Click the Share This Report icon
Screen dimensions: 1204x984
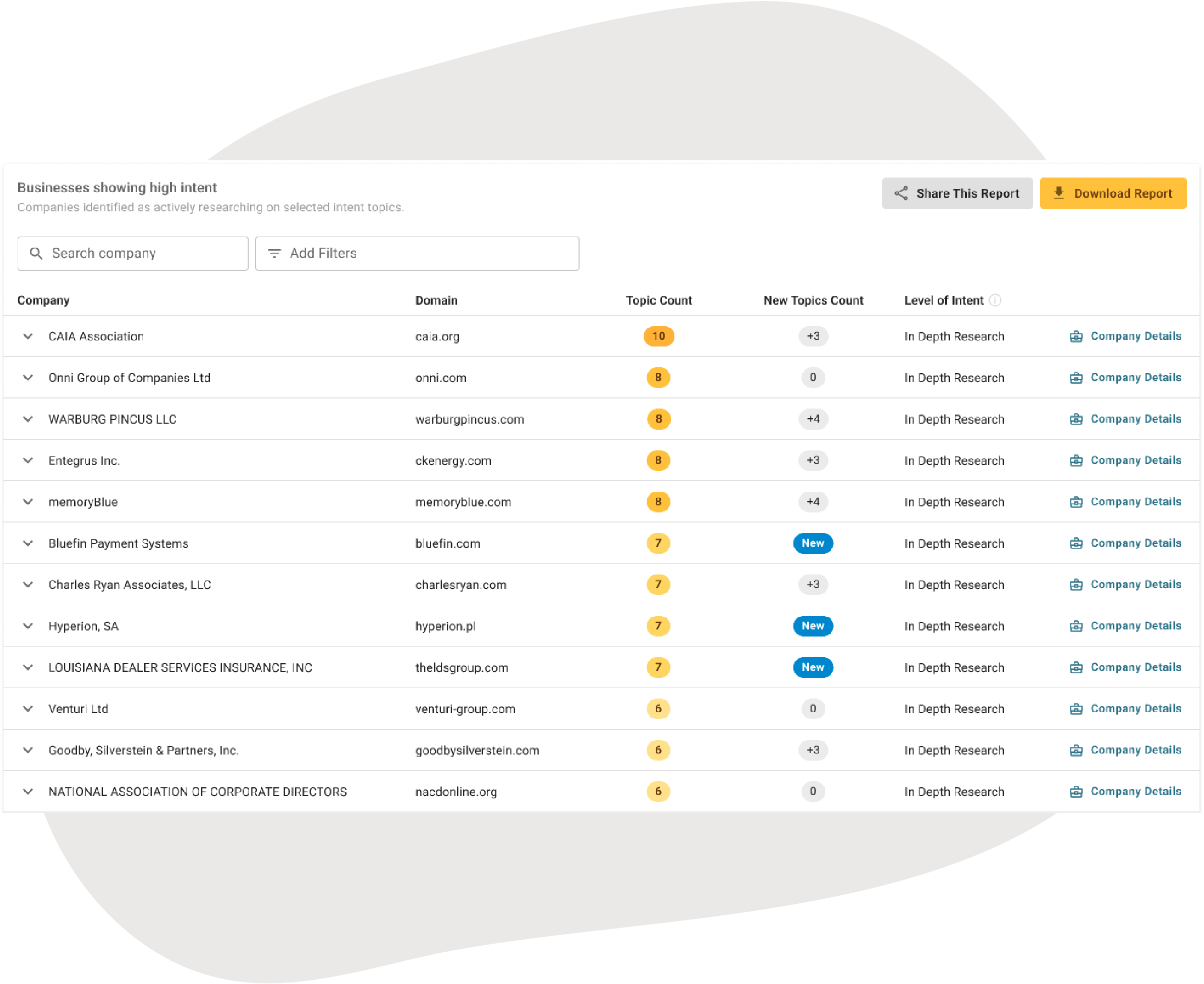(x=901, y=194)
